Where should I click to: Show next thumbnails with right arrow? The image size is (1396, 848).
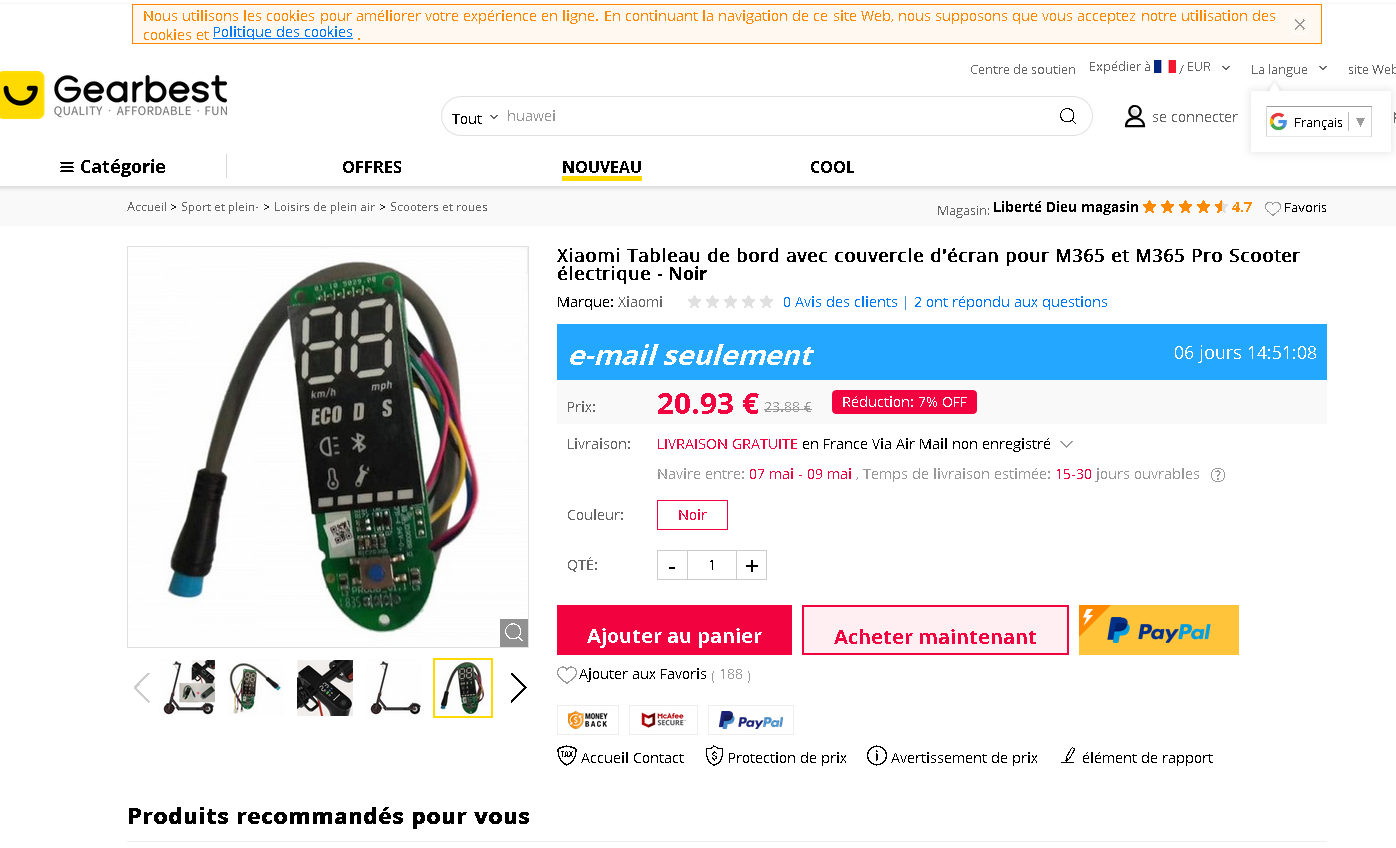518,688
